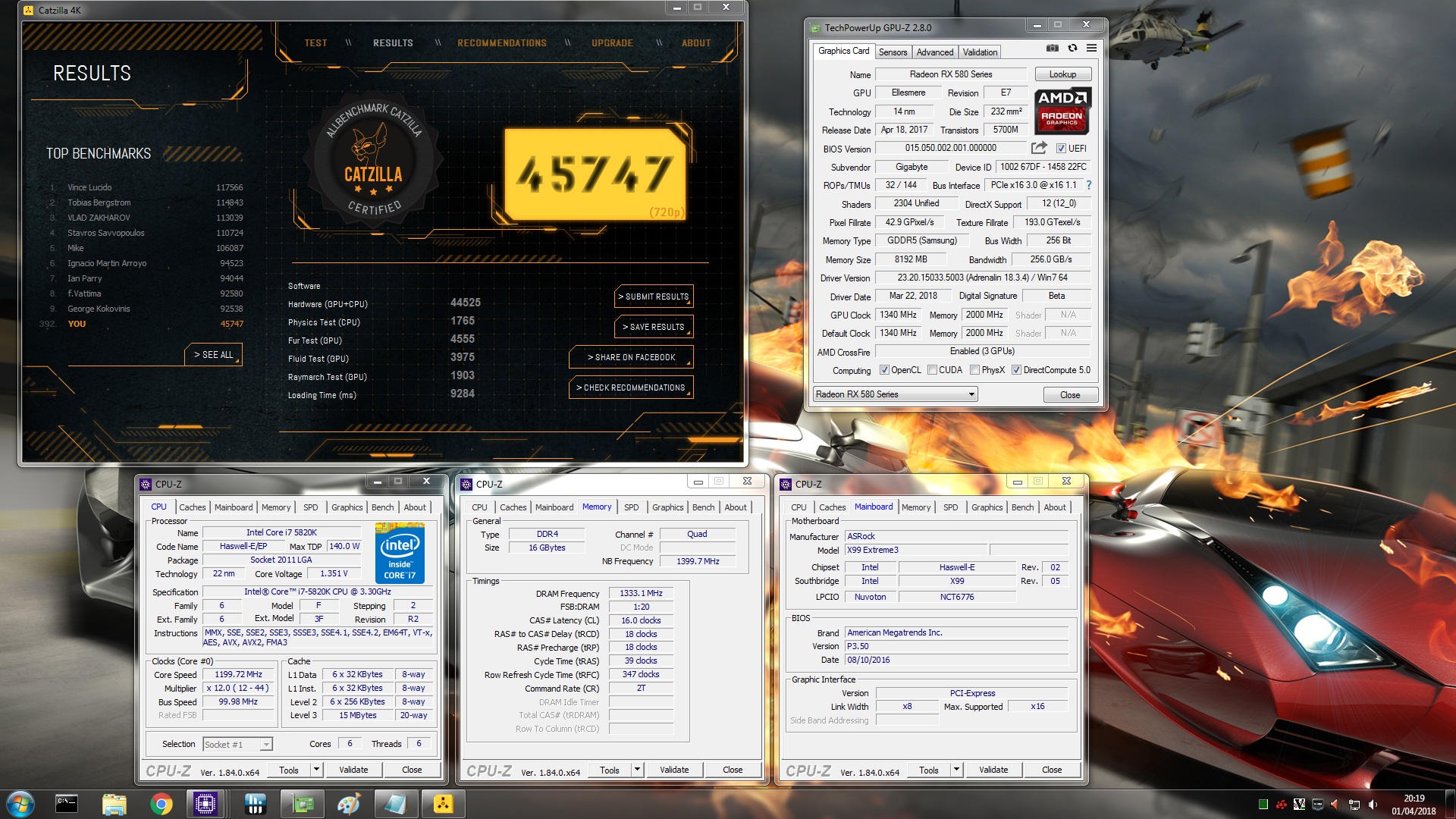Click Validate in the leftmost CPU-Z window

pos(353,770)
